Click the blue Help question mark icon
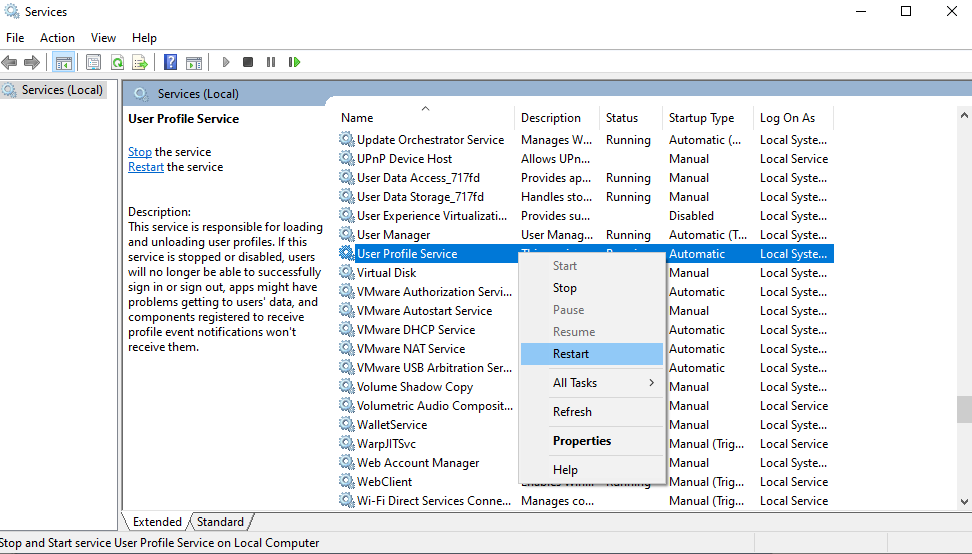972x554 pixels. click(170, 62)
